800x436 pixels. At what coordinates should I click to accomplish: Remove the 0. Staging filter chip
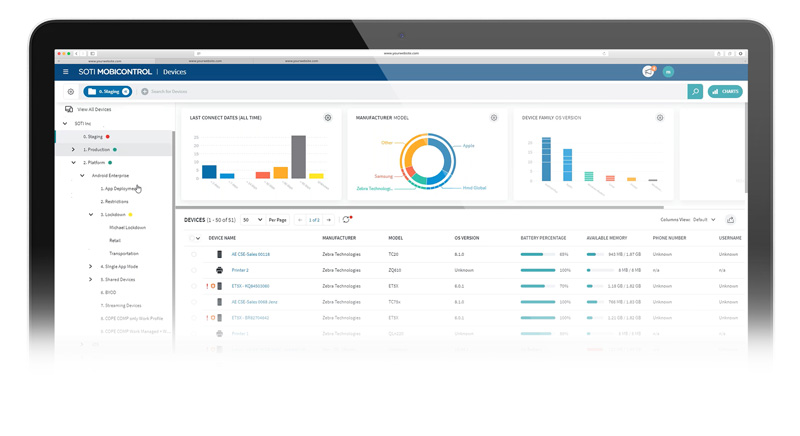(x=126, y=92)
